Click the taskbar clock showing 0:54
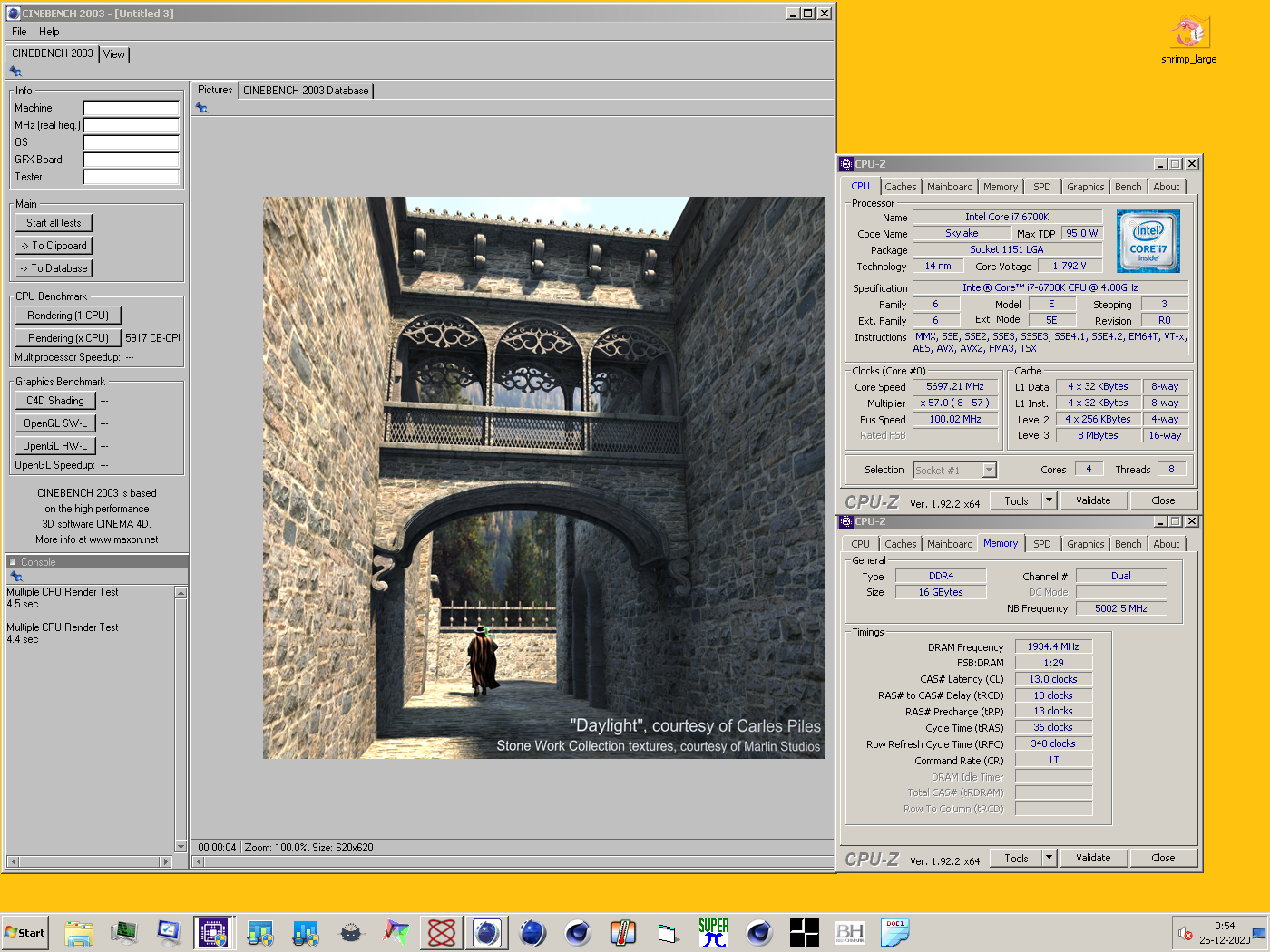The height and width of the screenshot is (952, 1270). click(1225, 926)
